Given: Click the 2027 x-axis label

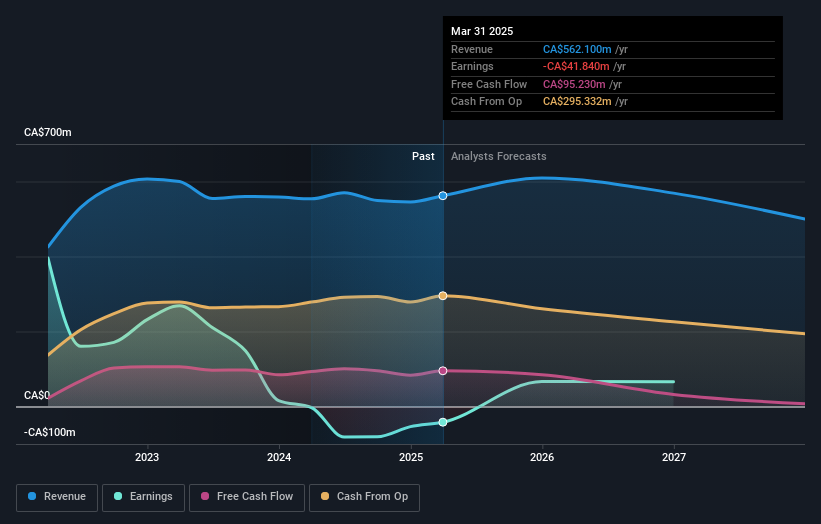Looking at the screenshot, I should coord(674,457).
